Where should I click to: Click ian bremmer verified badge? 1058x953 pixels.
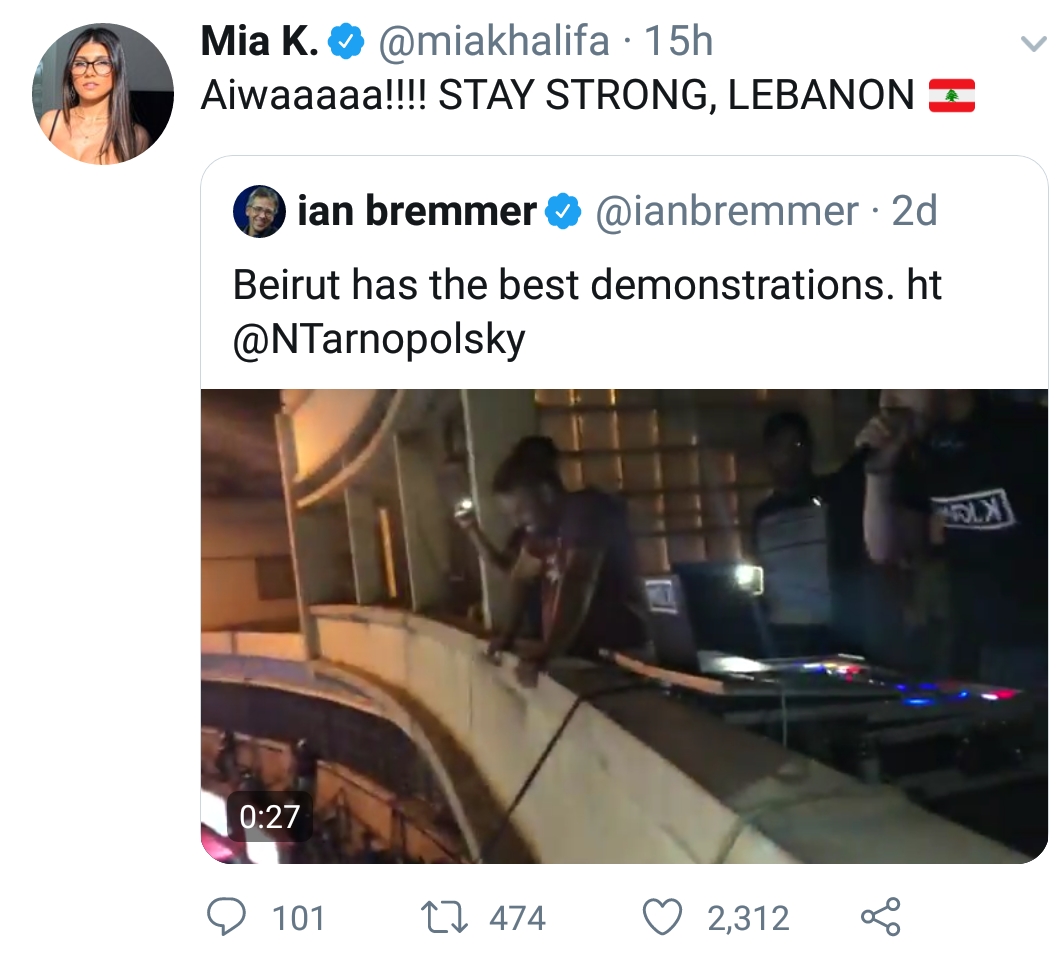coord(563,211)
